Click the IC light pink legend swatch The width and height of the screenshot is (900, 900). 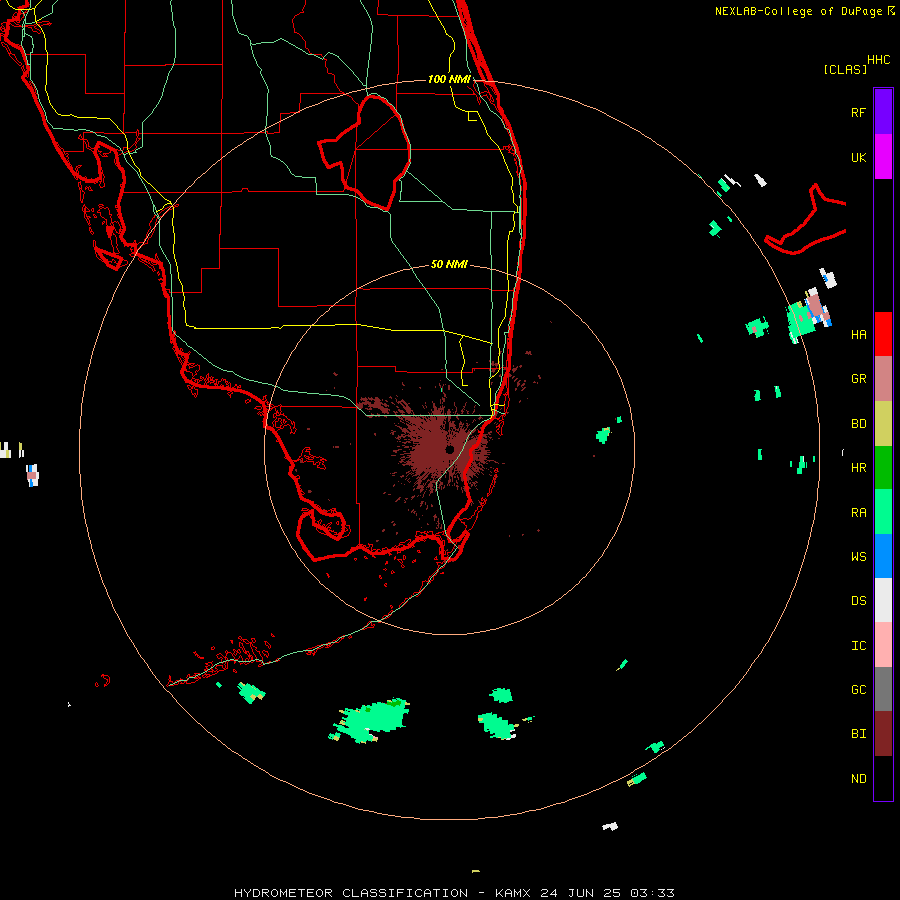point(883,645)
